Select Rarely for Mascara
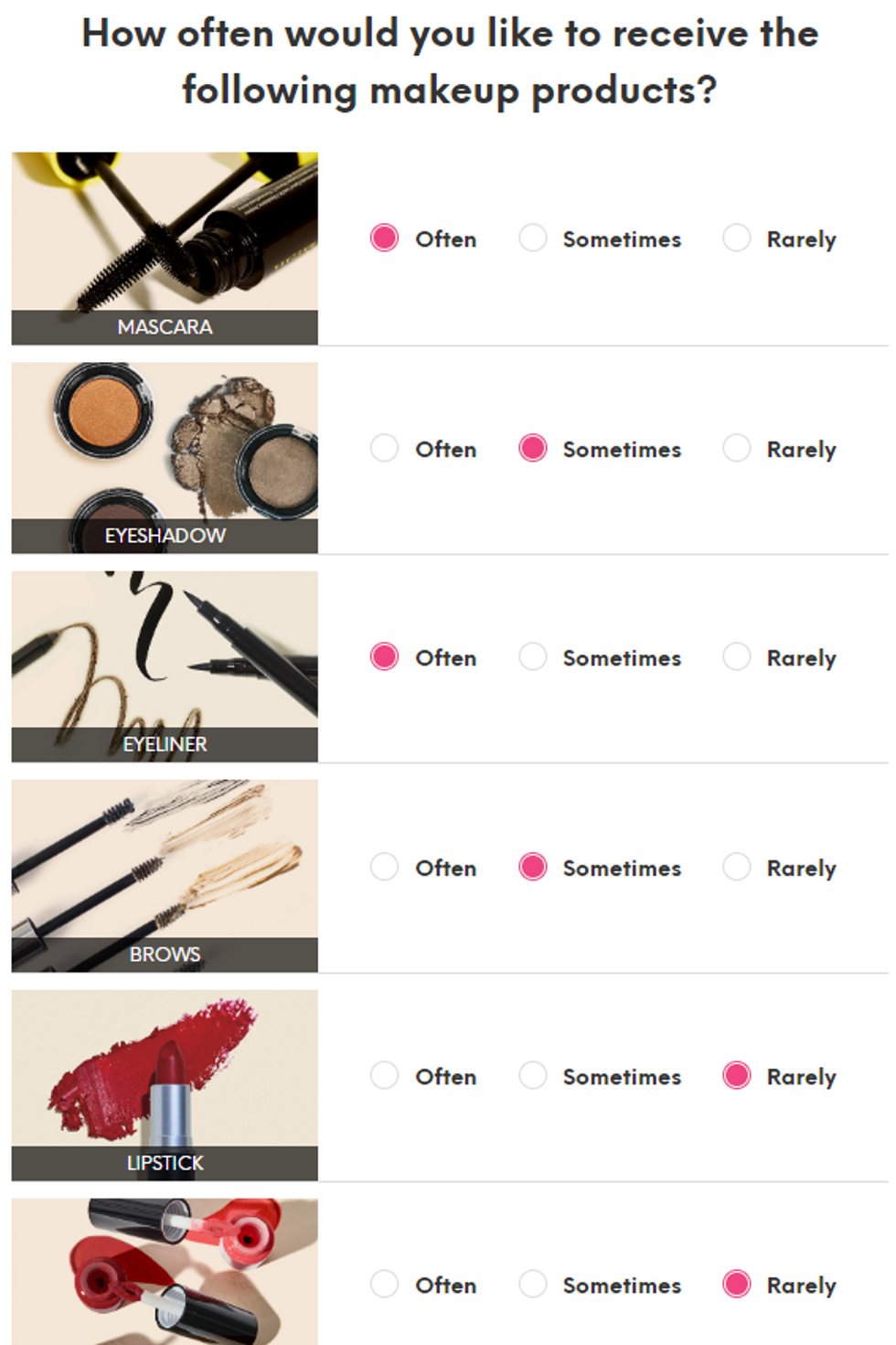The height and width of the screenshot is (1345, 896). click(737, 238)
